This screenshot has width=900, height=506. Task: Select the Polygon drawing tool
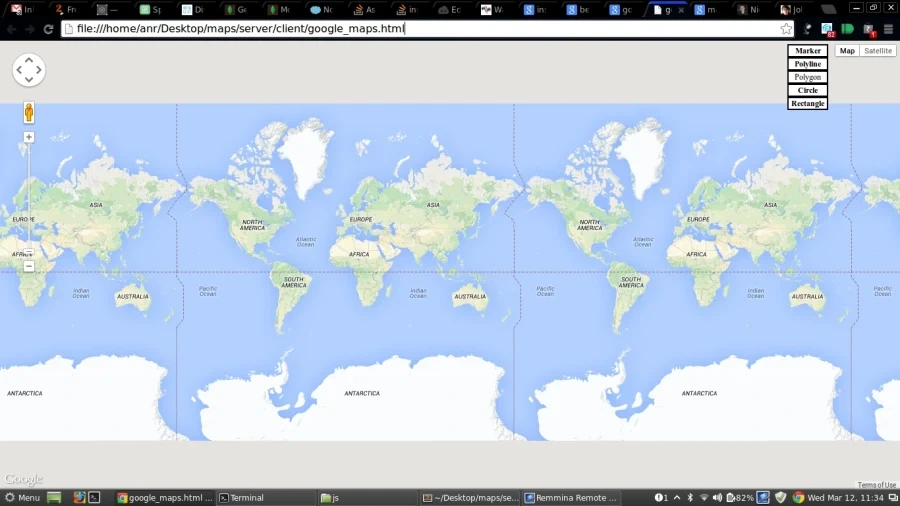[x=807, y=77]
